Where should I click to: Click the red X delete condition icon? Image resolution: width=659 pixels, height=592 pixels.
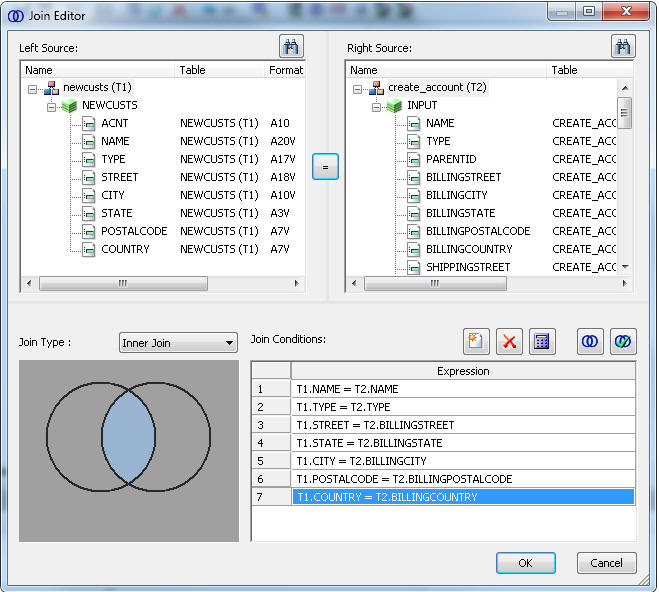pyautogui.click(x=509, y=341)
